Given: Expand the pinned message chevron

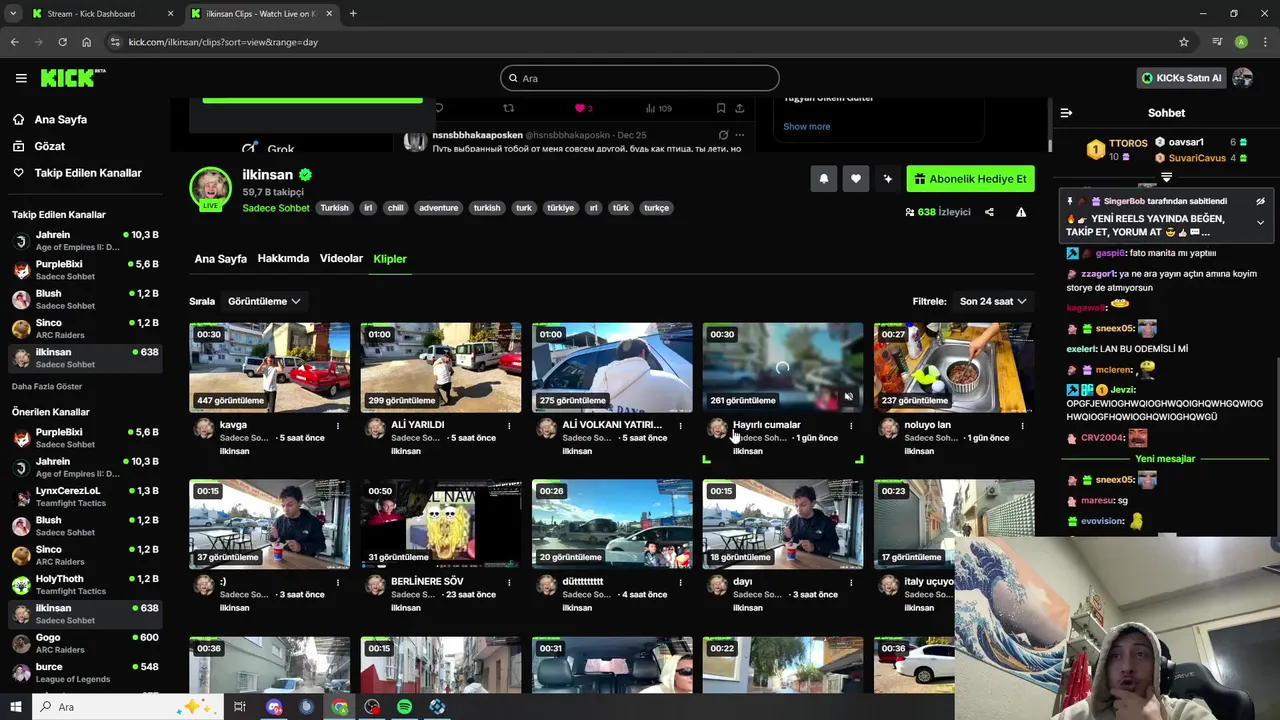Looking at the screenshot, I should point(1260,223).
